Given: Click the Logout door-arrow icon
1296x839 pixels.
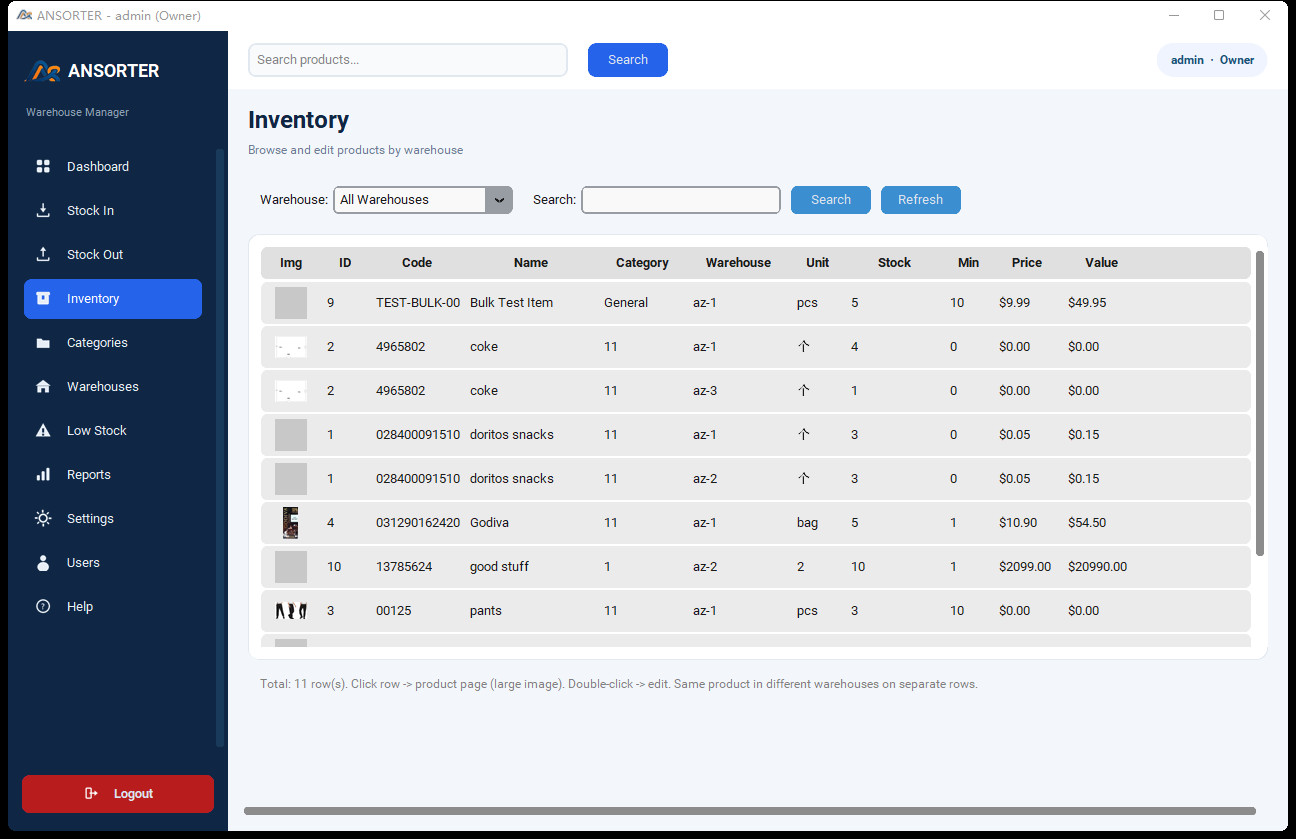Looking at the screenshot, I should pyautogui.click(x=91, y=793).
